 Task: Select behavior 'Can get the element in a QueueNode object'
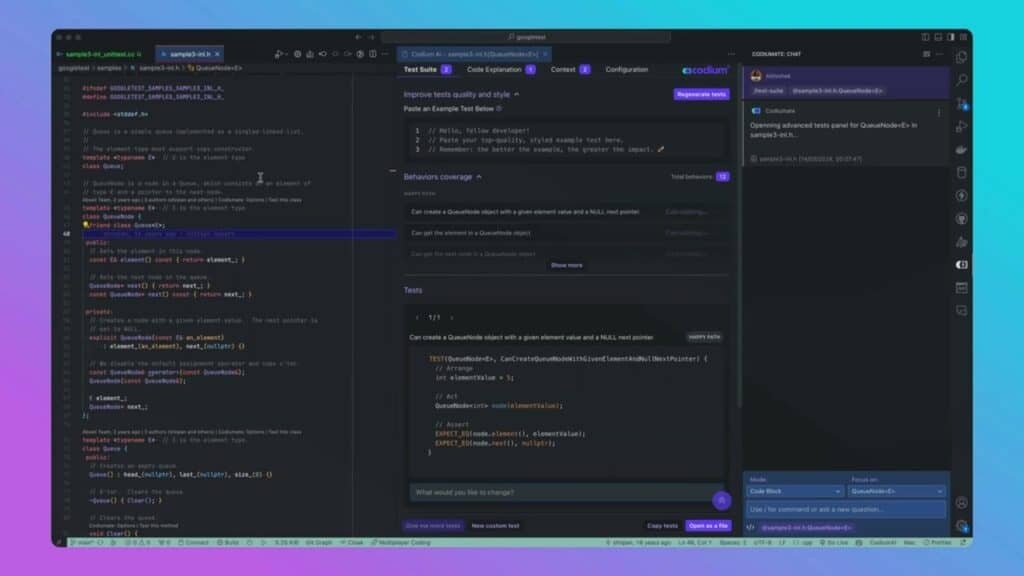(x=566, y=232)
